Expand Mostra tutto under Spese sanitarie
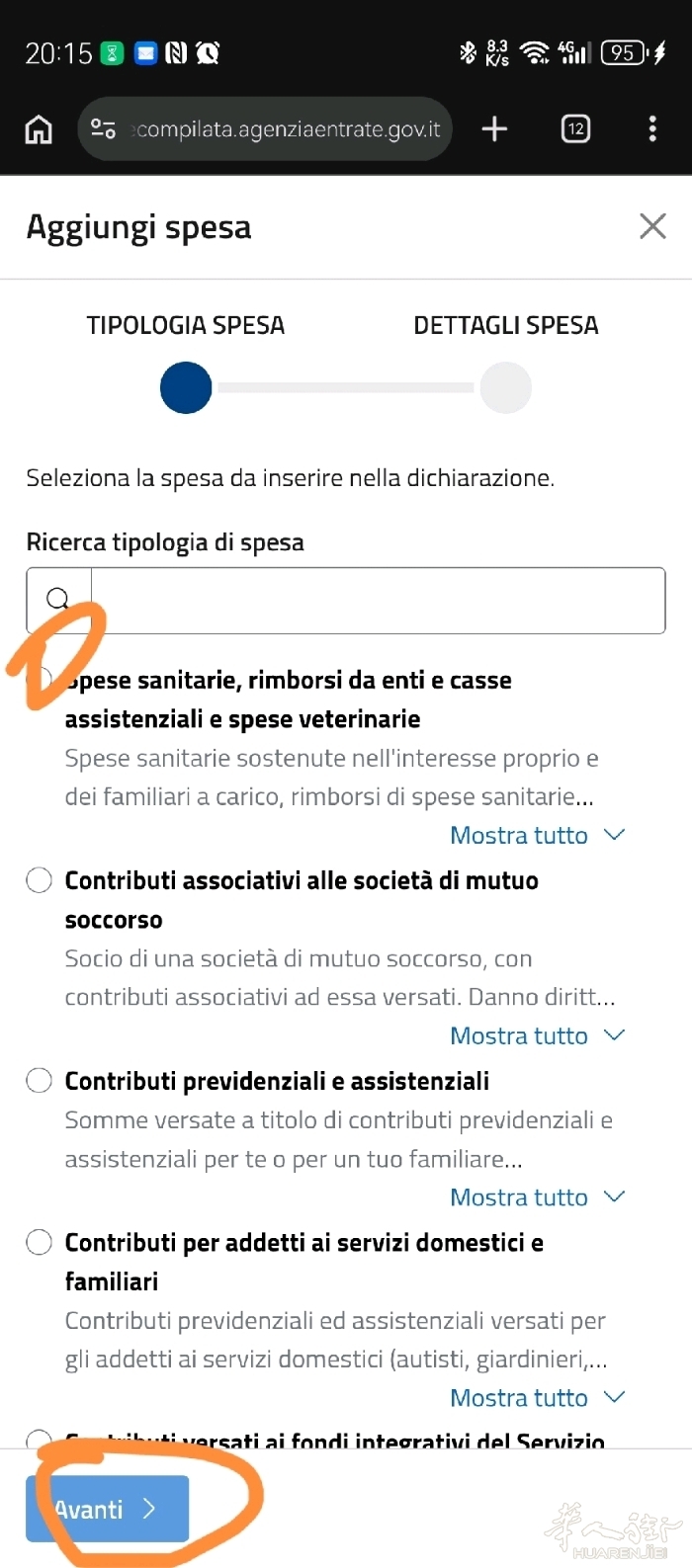The image size is (692, 1568). [537, 835]
